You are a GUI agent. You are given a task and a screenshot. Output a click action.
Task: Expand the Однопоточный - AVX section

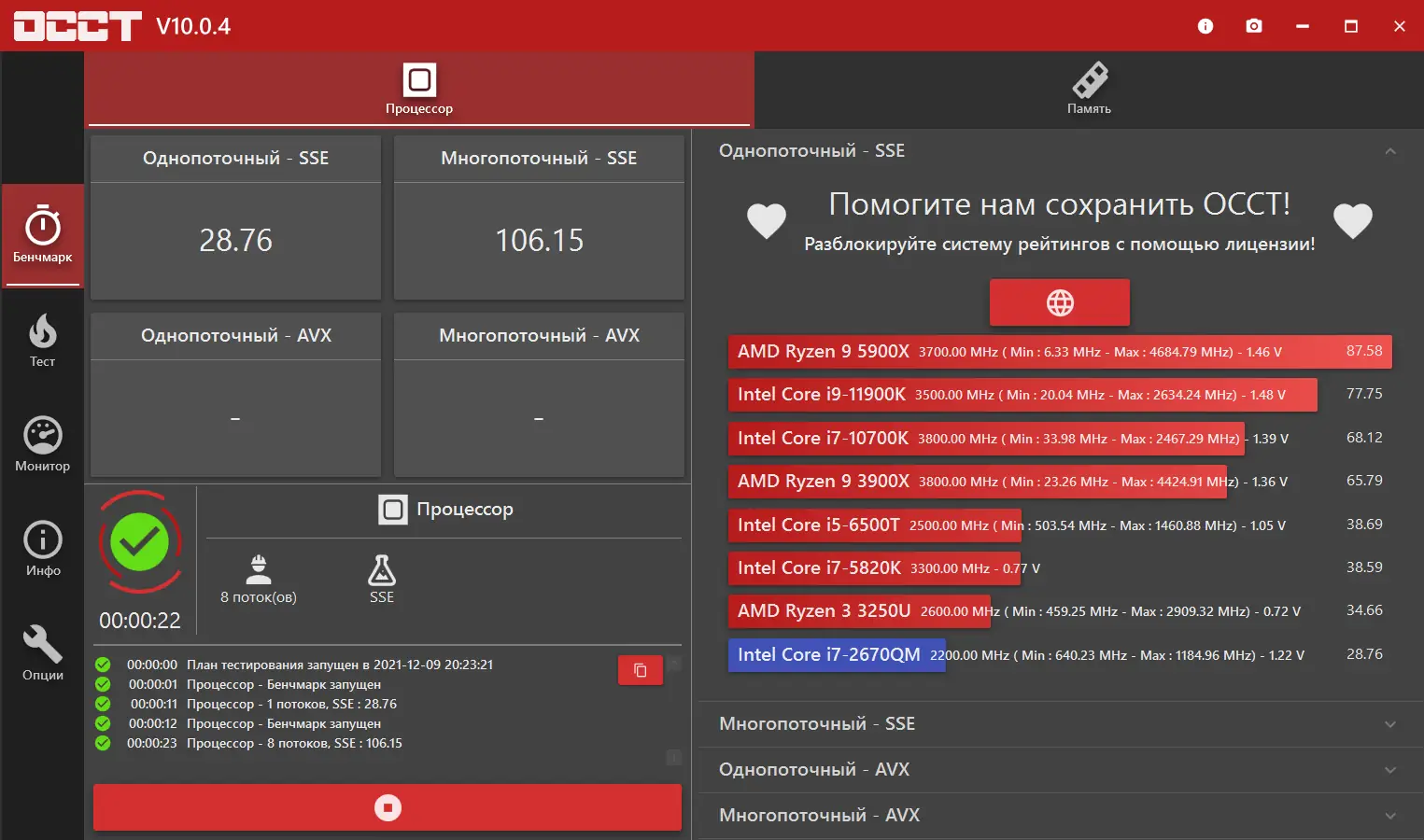[x=1058, y=769]
